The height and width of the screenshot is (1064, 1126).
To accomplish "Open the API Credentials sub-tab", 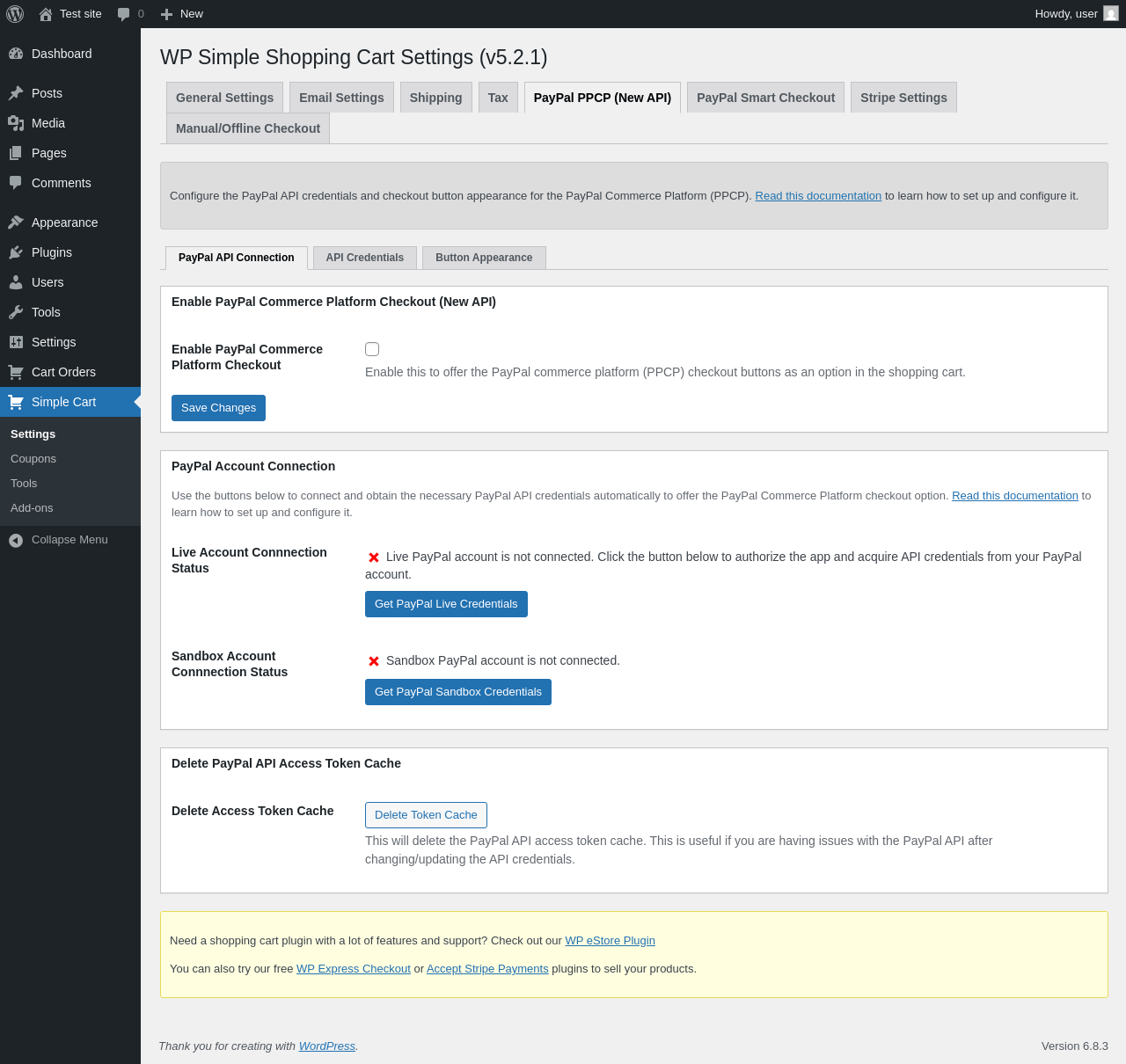I will [365, 258].
